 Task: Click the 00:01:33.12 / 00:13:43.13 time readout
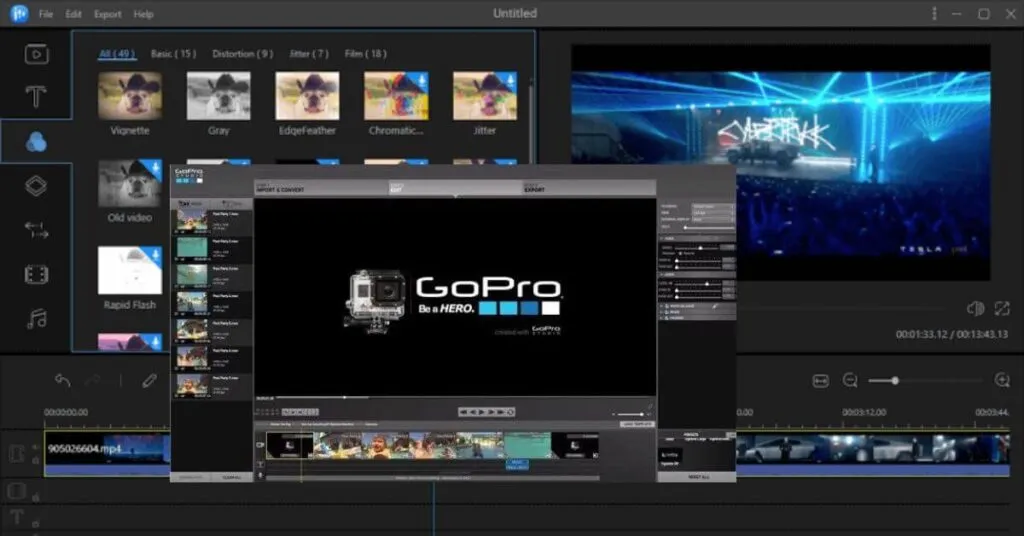(x=952, y=334)
